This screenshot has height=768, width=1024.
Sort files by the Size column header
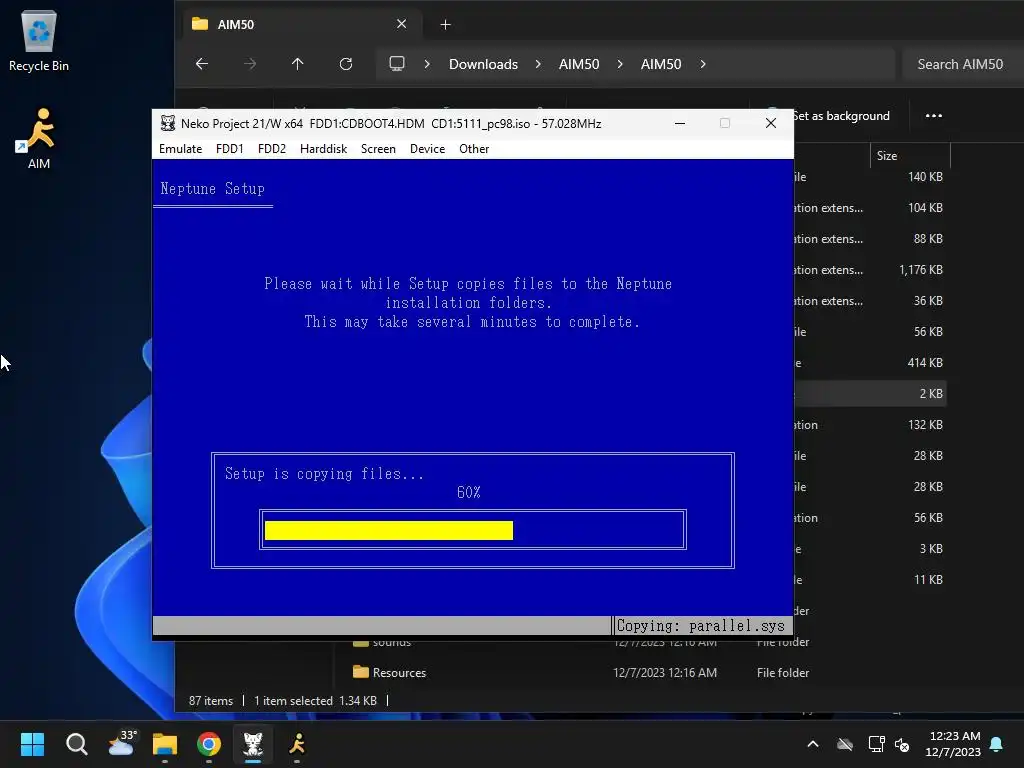tap(910, 155)
